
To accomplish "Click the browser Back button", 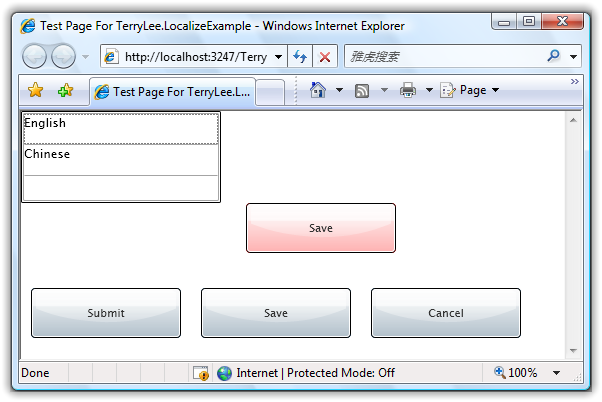I will tap(35, 57).
